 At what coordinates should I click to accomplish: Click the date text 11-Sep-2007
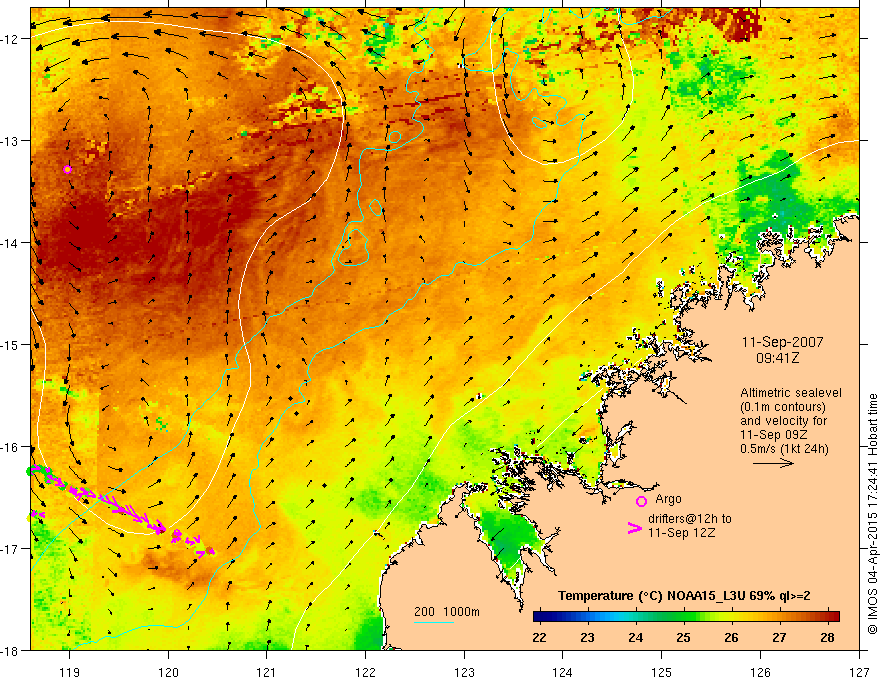click(x=782, y=342)
